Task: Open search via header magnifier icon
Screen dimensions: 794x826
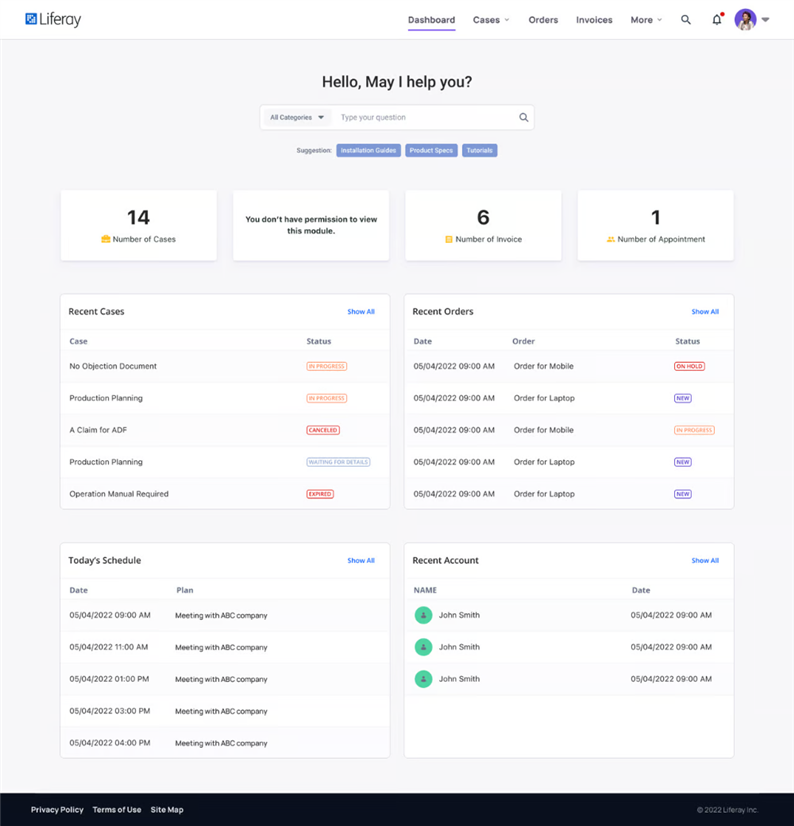Action: pyautogui.click(x=686, y=20)
